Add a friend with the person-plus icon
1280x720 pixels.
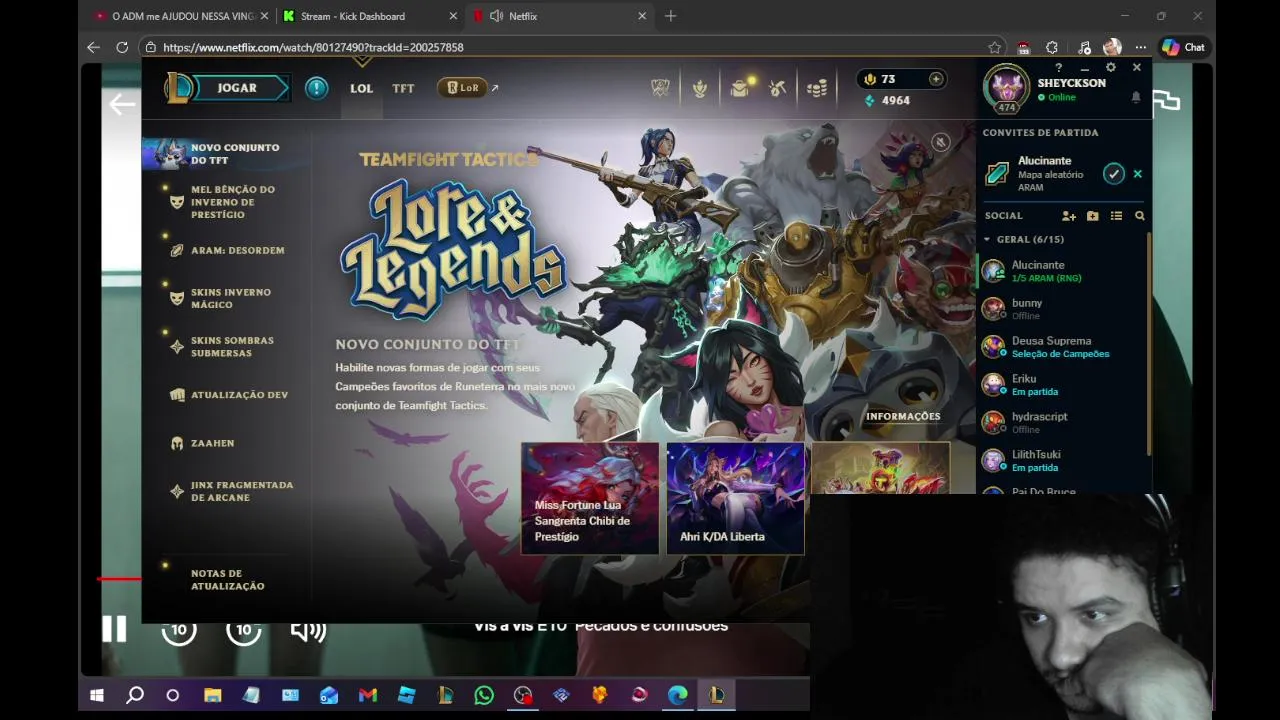coord(1069,216)
